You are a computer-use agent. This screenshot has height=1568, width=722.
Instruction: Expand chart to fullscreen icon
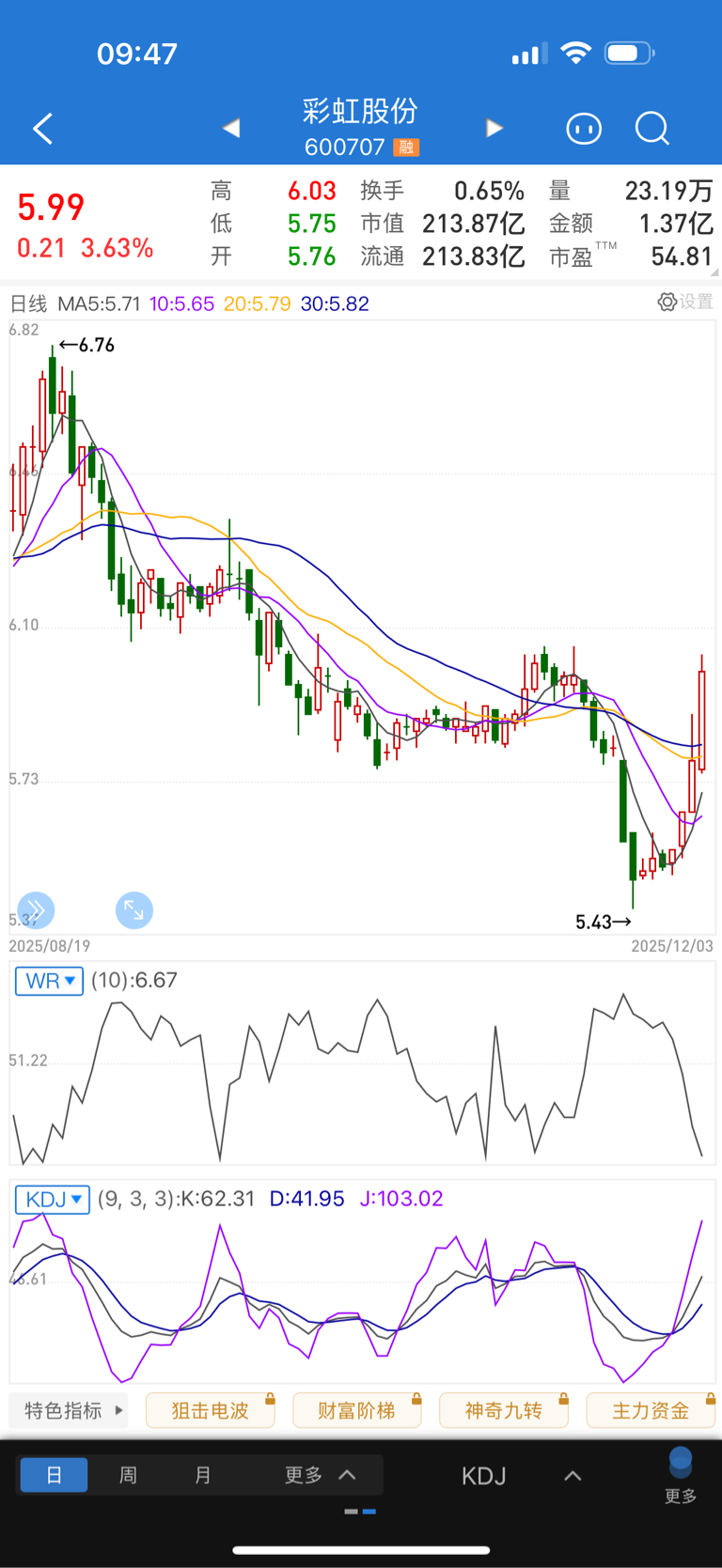[x=134, y=909]
